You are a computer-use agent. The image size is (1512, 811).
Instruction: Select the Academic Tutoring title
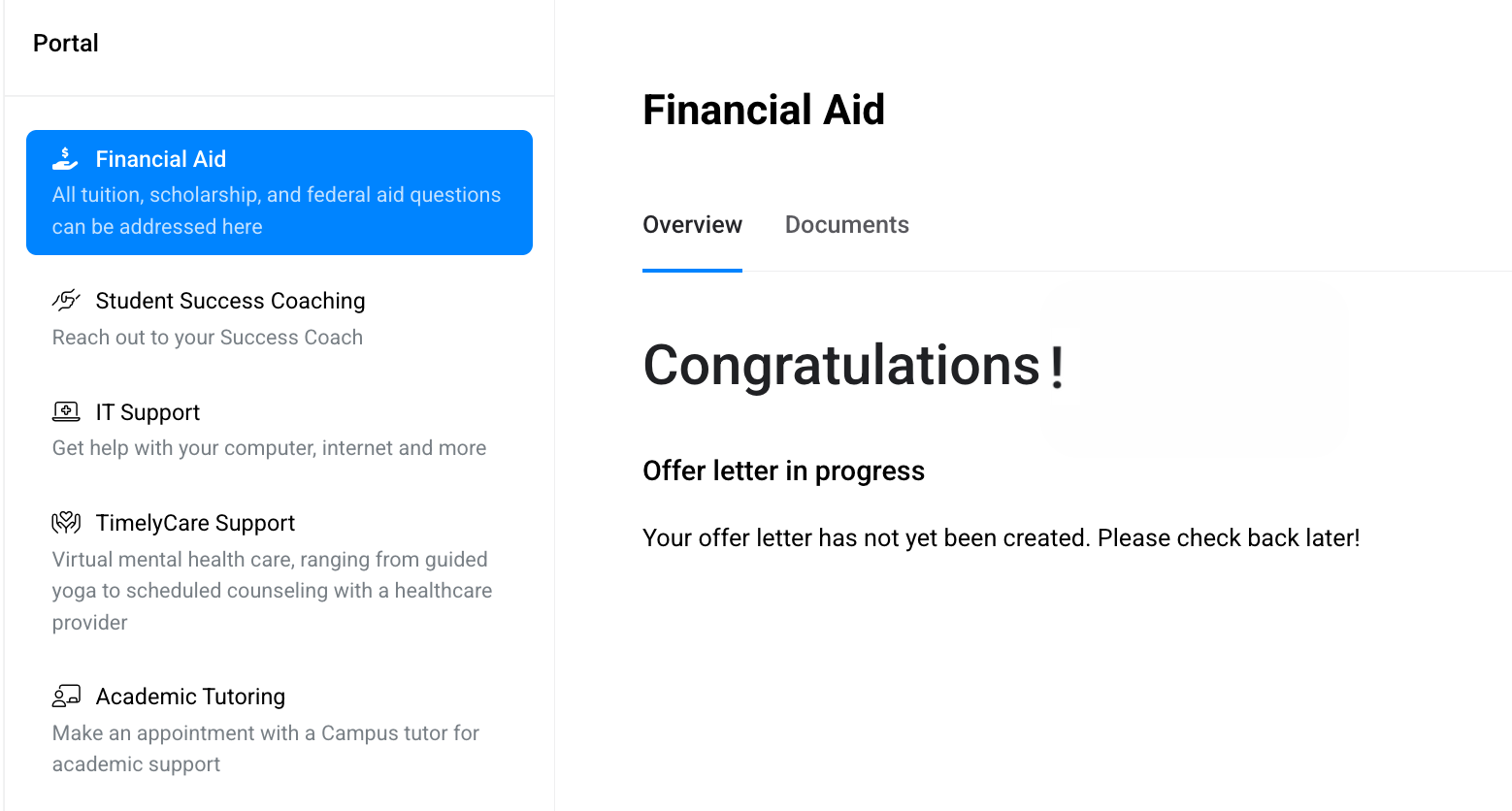point(190,697)
